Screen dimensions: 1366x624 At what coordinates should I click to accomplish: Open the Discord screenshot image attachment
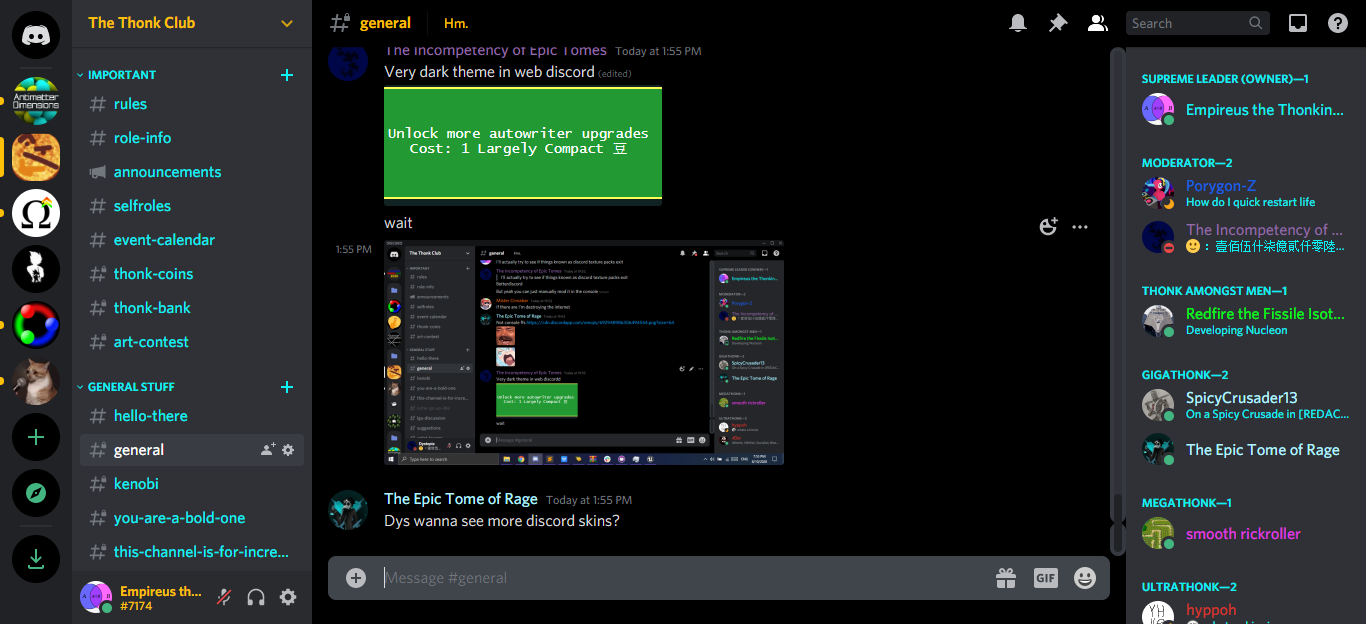584,352
